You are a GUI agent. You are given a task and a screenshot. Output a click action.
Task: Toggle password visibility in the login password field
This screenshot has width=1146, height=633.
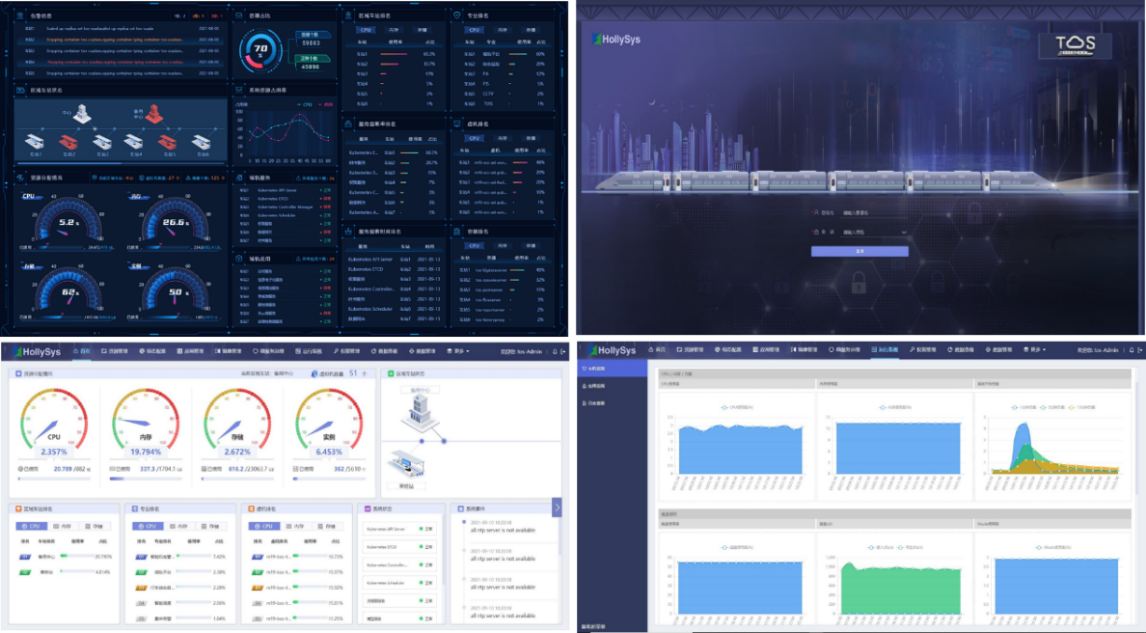coord(904,232)
